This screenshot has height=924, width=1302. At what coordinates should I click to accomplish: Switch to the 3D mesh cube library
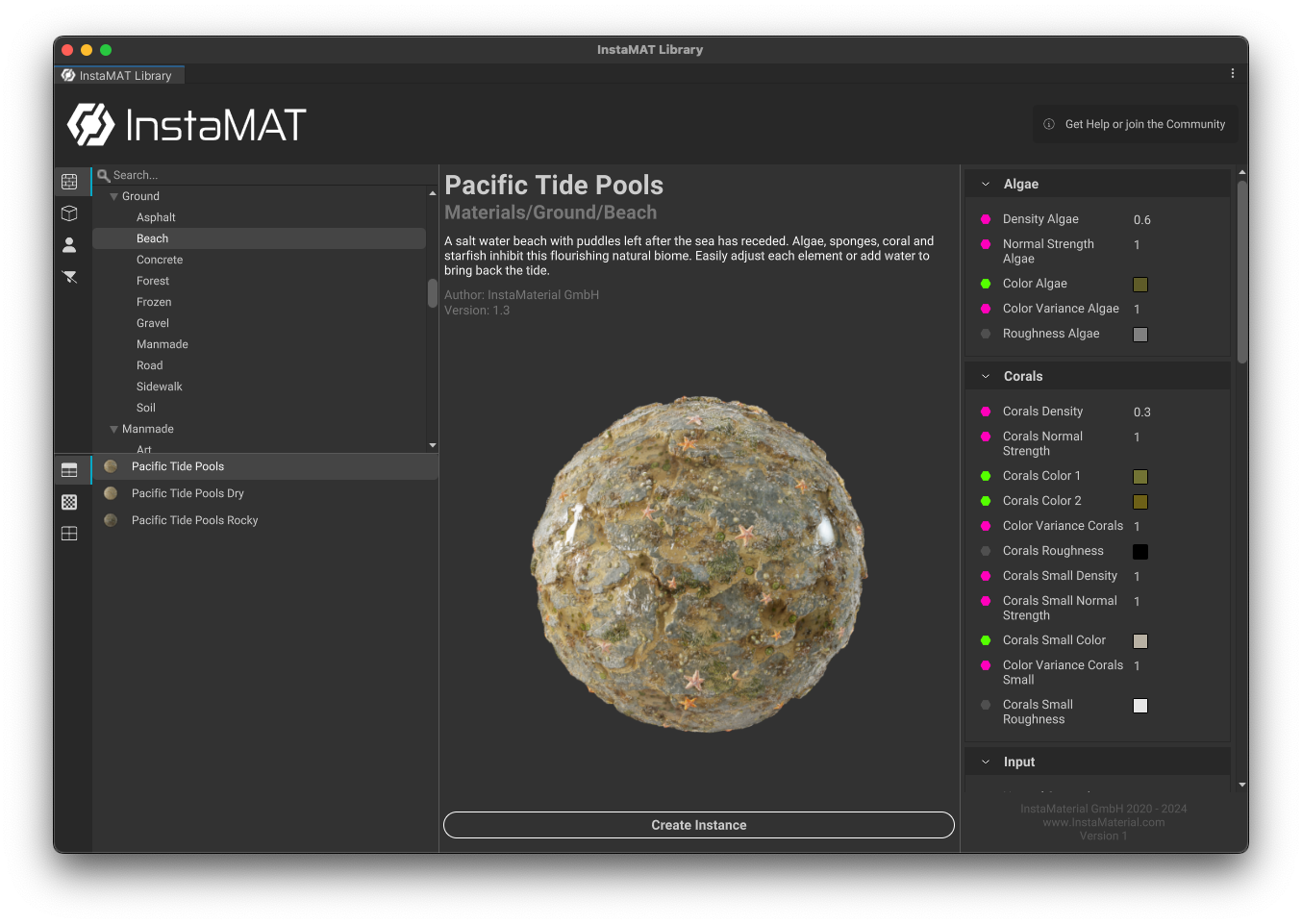click(69, 212)
